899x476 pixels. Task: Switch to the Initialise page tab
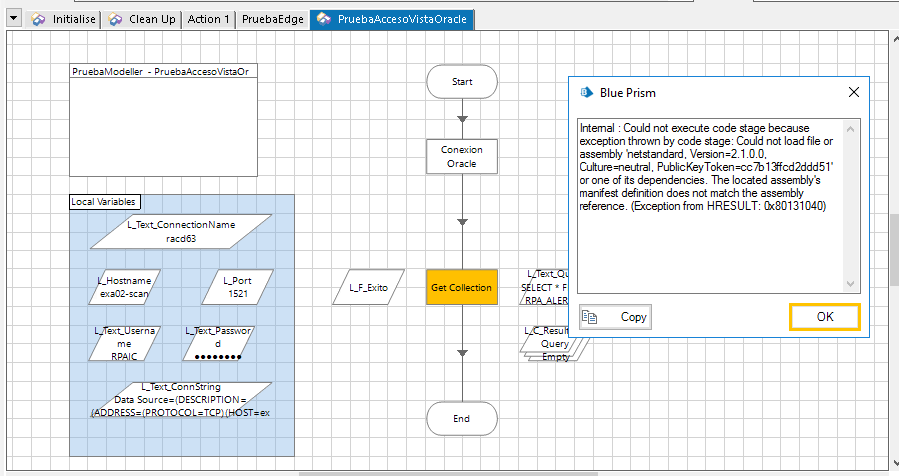pos(64,19)
